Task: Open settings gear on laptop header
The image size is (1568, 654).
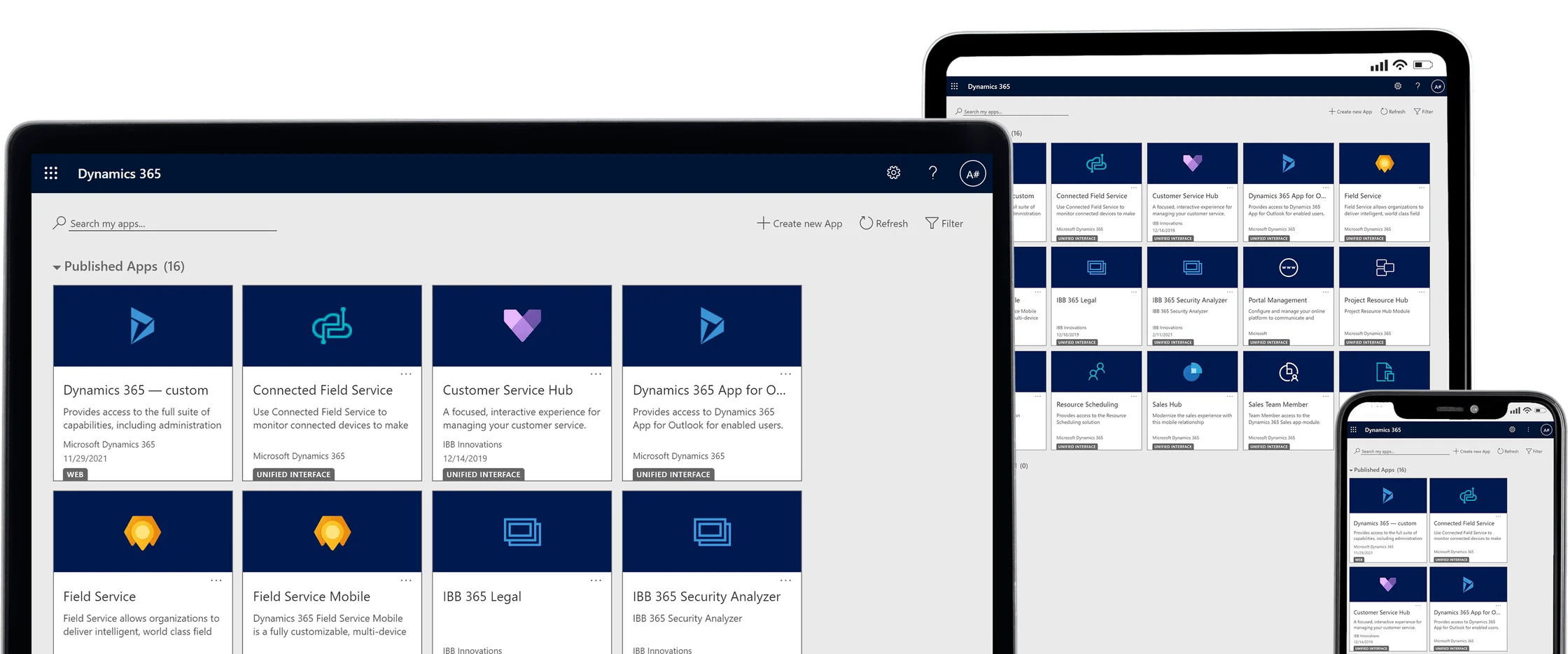Action: pyautogui.click(x=893, y=173)
